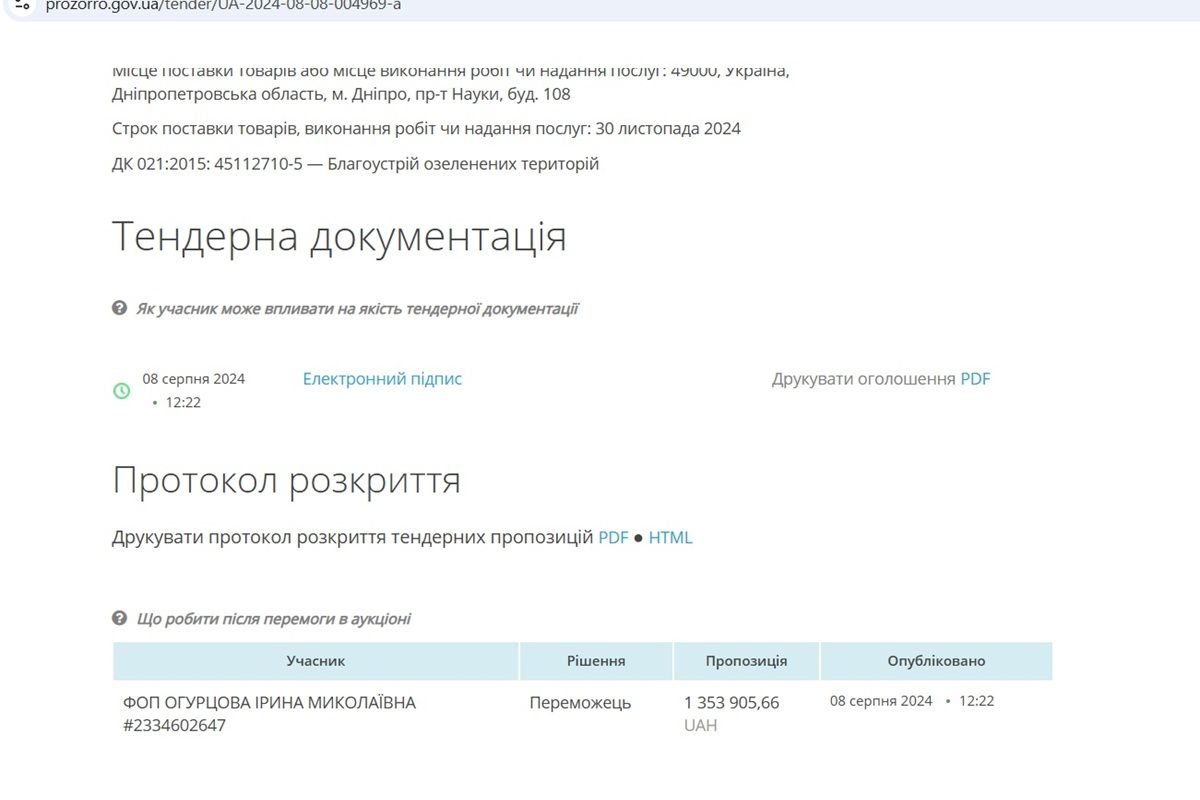Click the help icon beside tender documentation question
The height and width of the screenshot is (800, 1200).
pyautogui.click(x=122, y=309)
